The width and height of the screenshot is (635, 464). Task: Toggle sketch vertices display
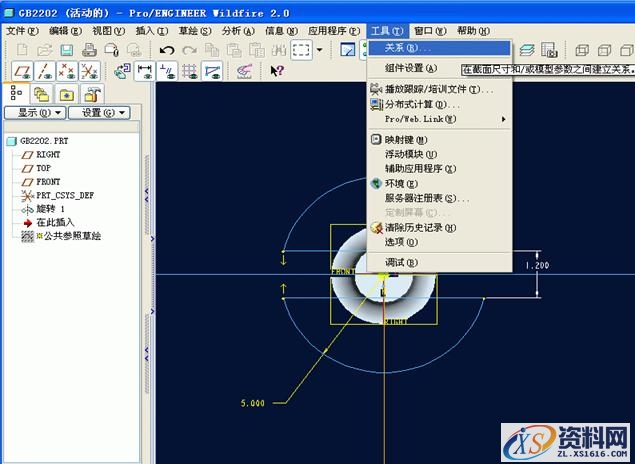point(212,71)
